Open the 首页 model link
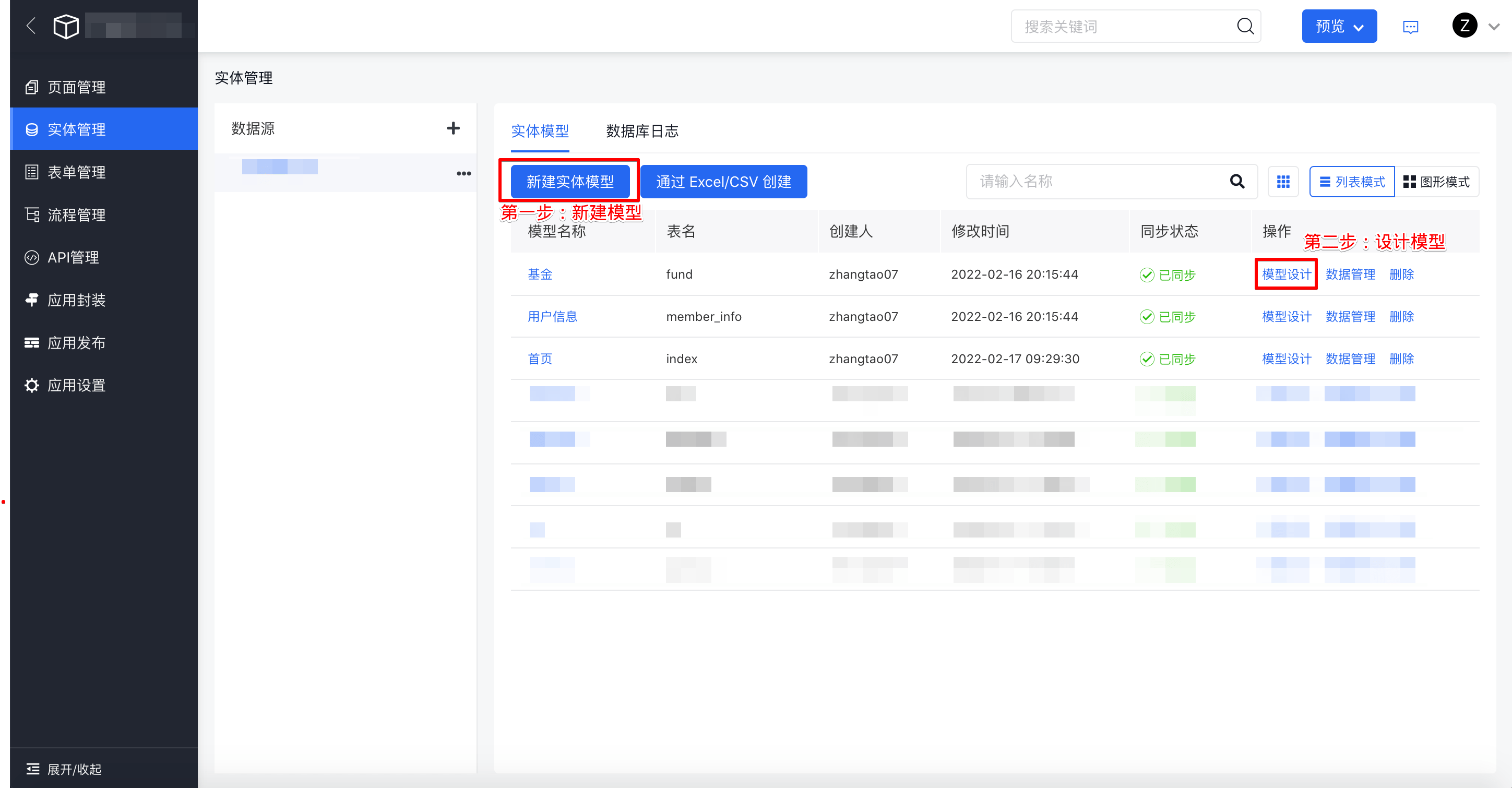The width and height of the screenshot is (1512, 788). (540, 359)
